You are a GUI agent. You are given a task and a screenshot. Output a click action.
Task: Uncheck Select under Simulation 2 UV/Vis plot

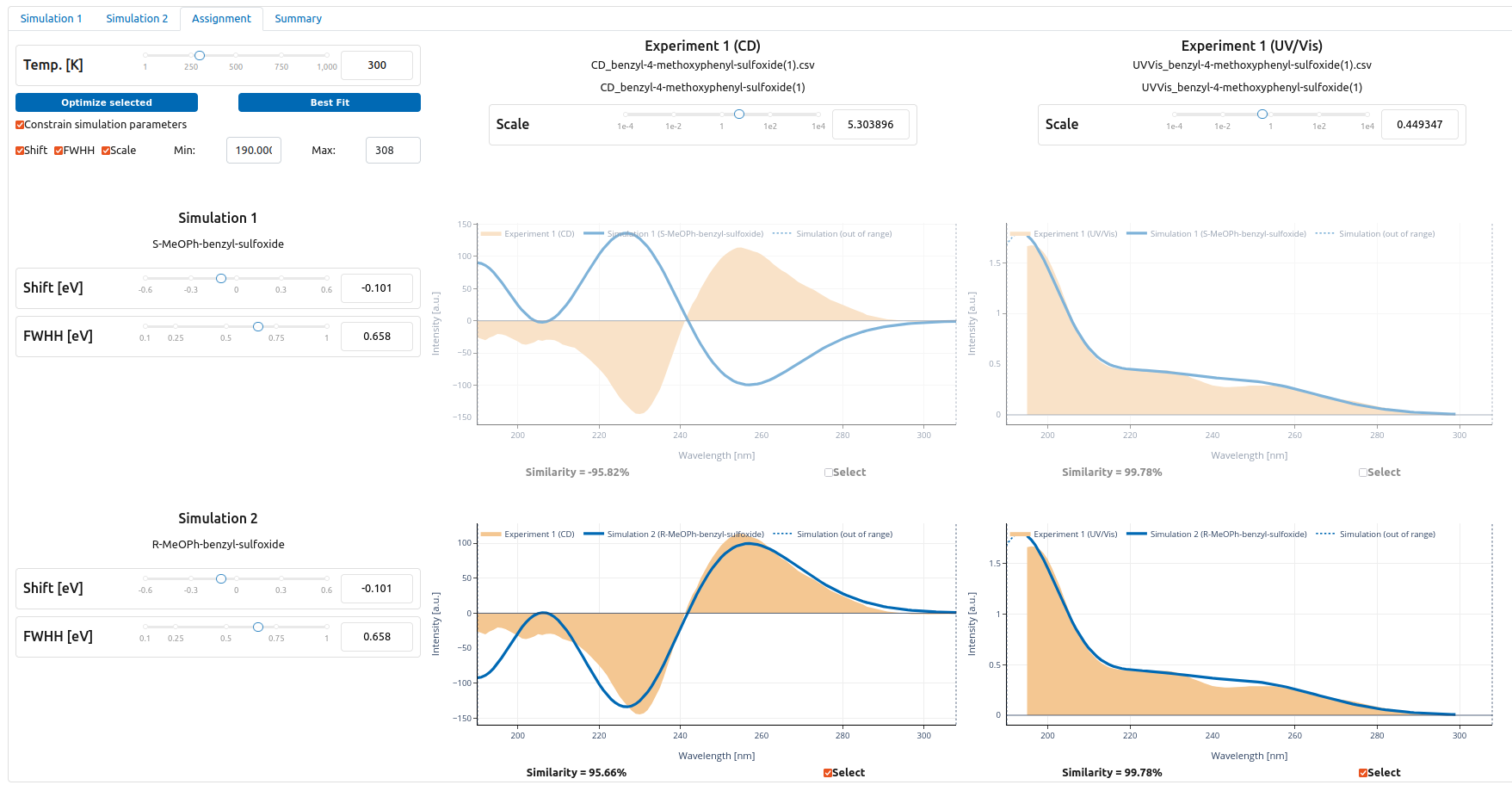tap(1363, 773)
